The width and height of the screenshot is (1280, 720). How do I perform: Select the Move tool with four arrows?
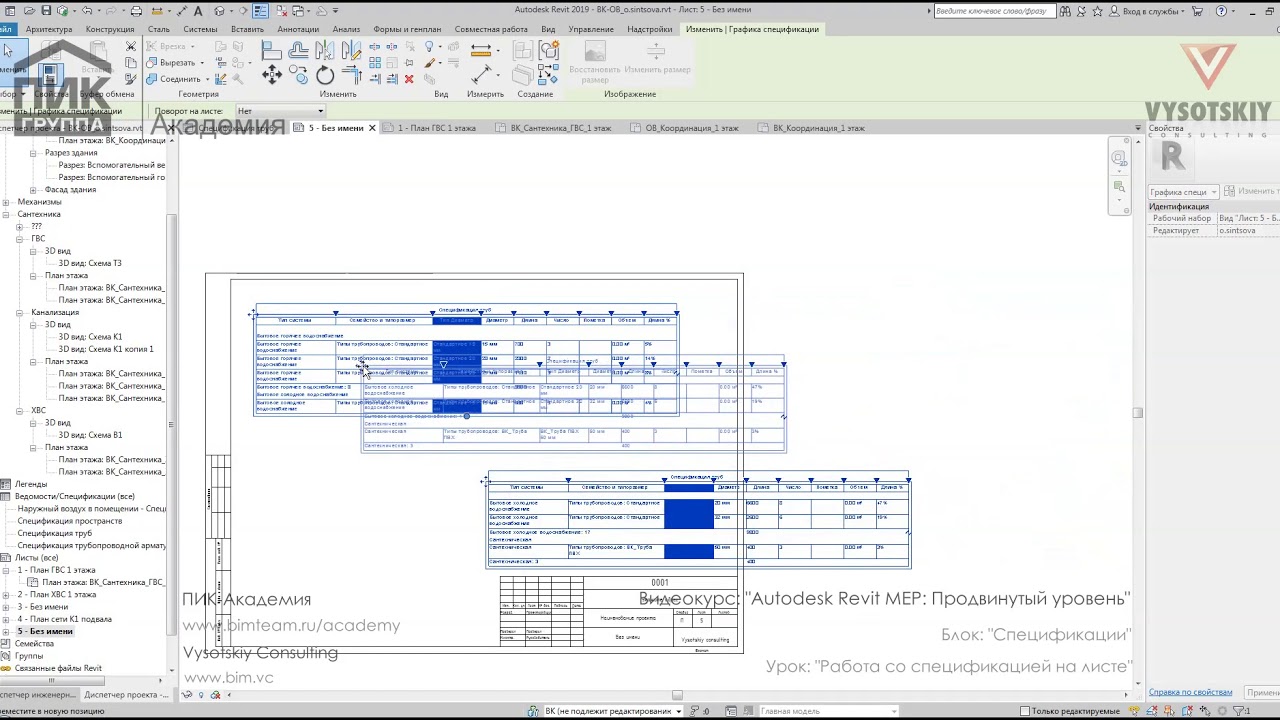pyautogui.click(x=271, y=75)
